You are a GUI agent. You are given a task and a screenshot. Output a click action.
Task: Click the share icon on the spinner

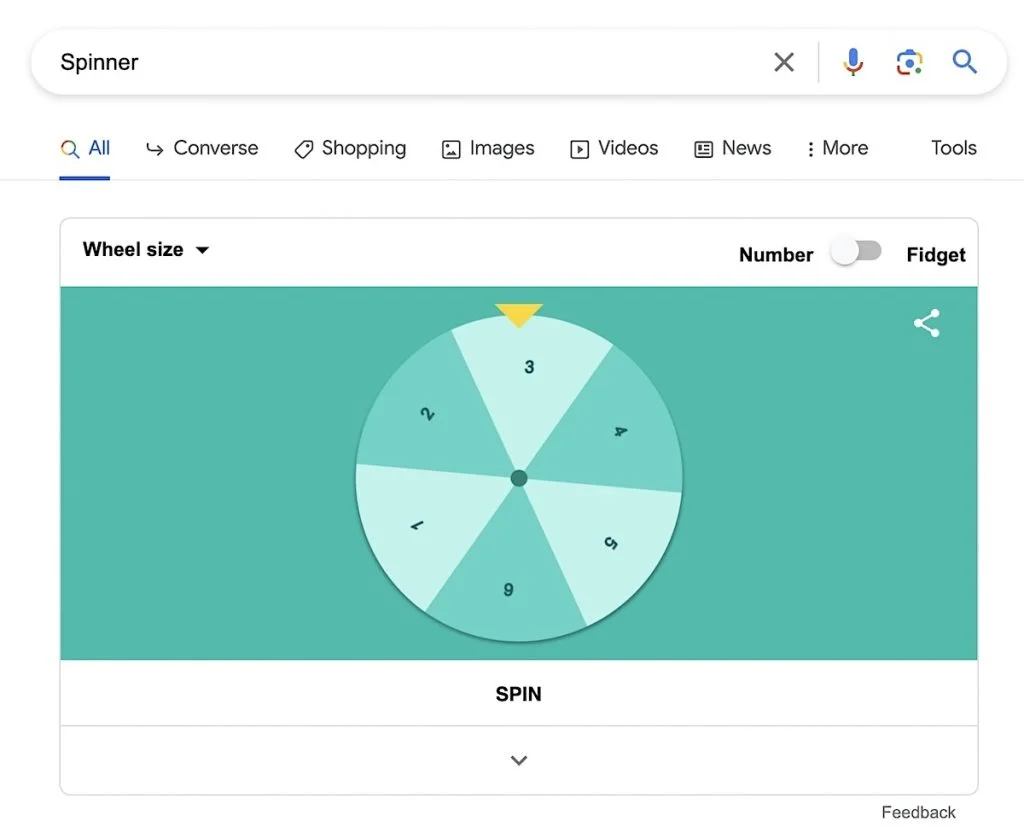[x=926, y=323]
